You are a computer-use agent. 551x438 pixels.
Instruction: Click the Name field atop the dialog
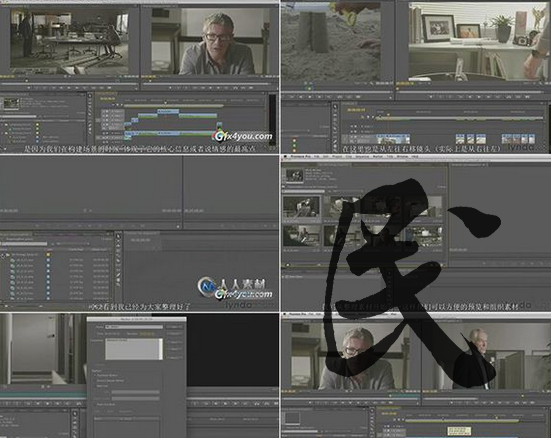point(134,327)
